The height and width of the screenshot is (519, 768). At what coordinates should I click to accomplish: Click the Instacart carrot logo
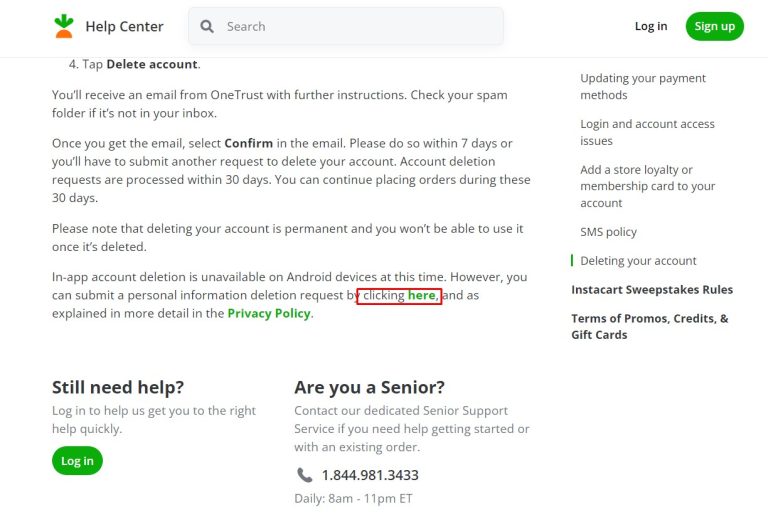point(64,26)
